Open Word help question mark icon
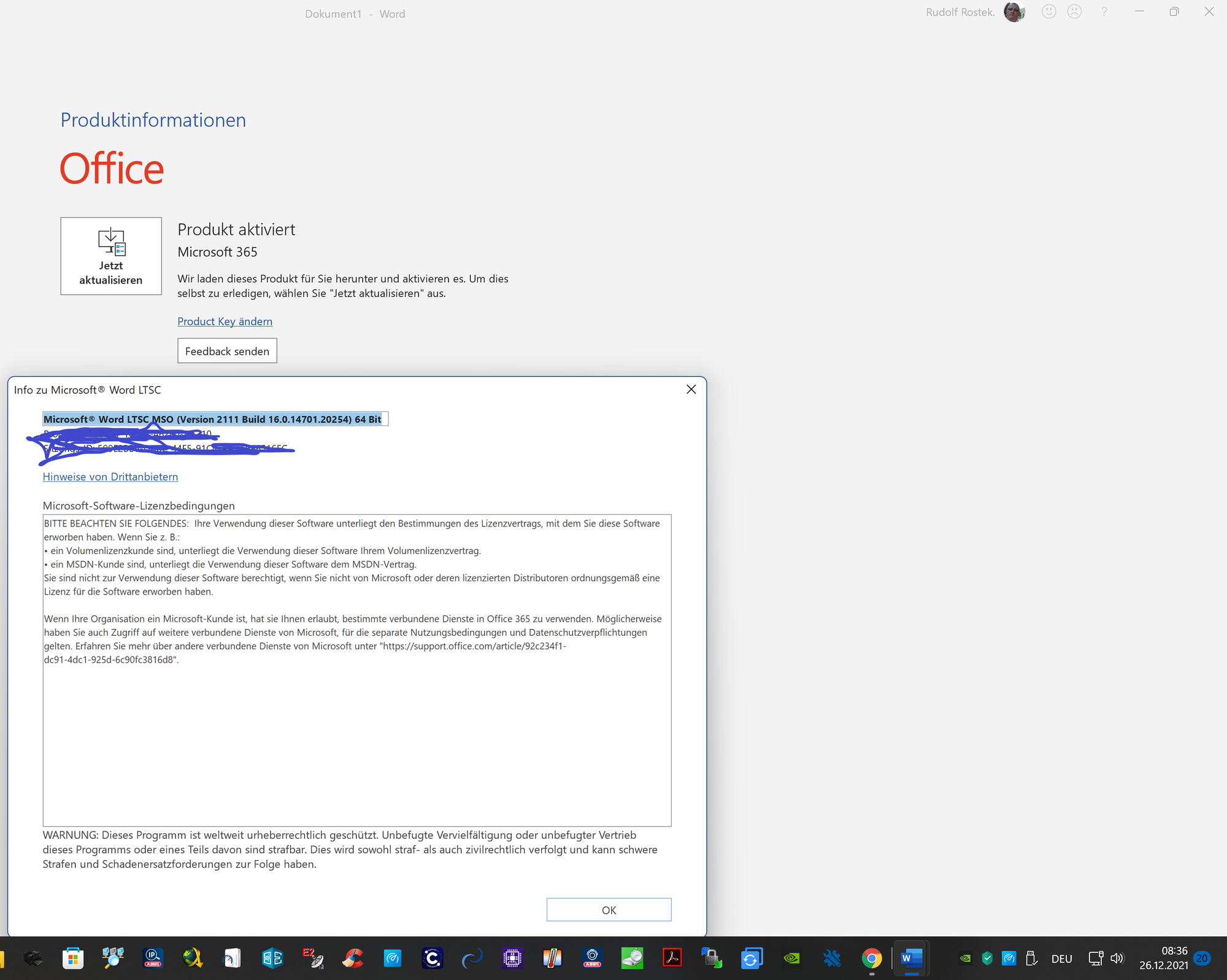This screenshot has width=1227, height=980. click(x=1104, y=12)
